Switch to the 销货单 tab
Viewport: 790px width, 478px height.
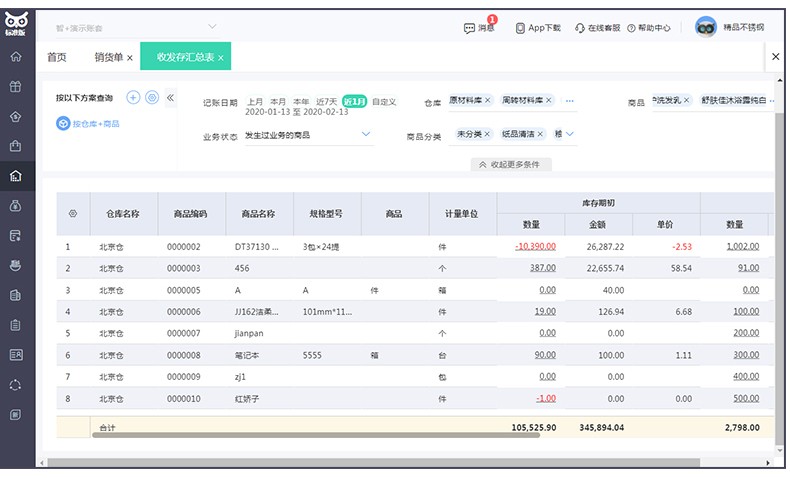pyautogui.click(x=108, y=57)
